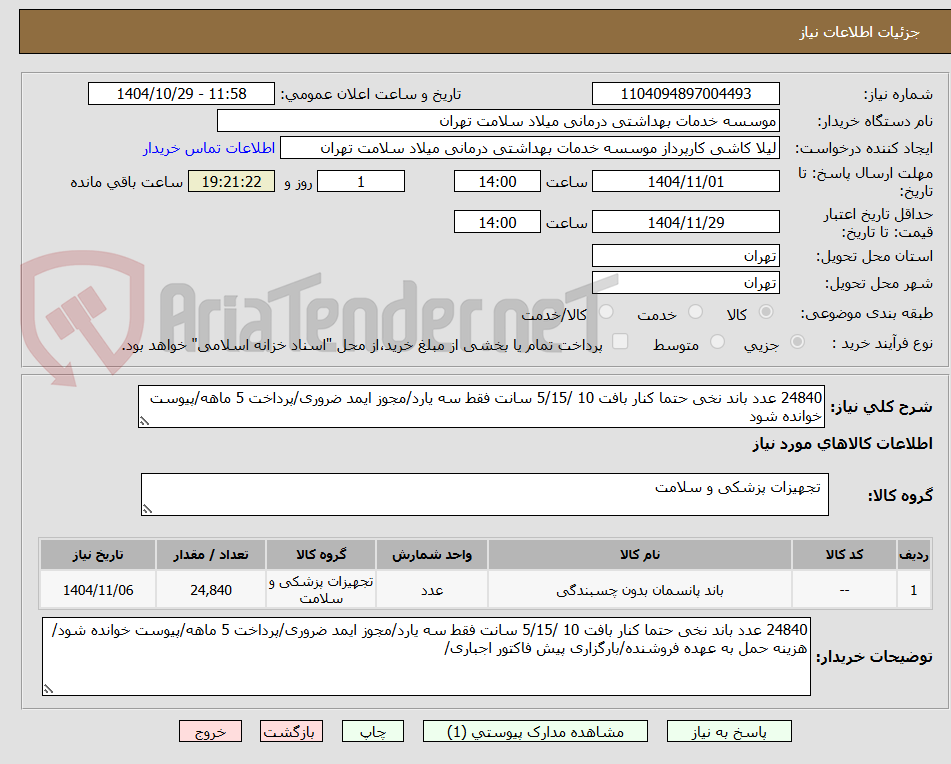This screenshot has height=764, width=951.
Task: Click the توضیحات خریدار text area
Action: tap(426, 657)
